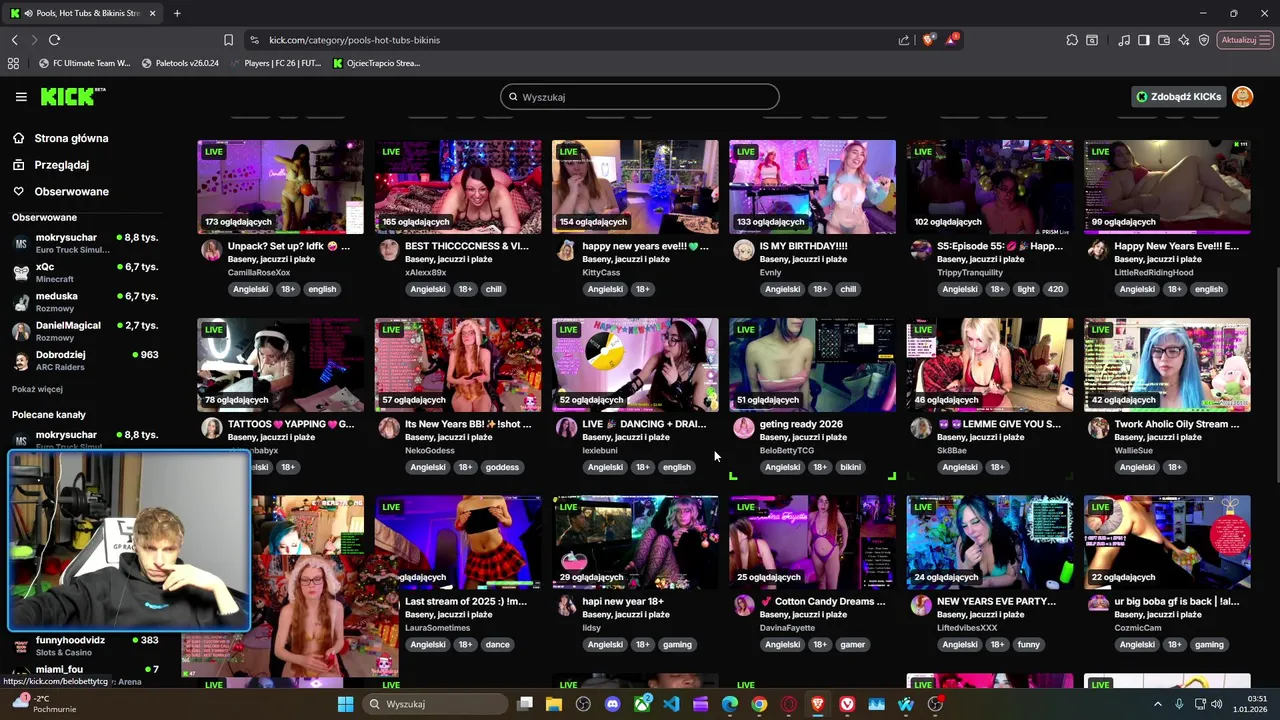Click the 'light' tag under TrippyTranquility

(x=1026, y=289)
